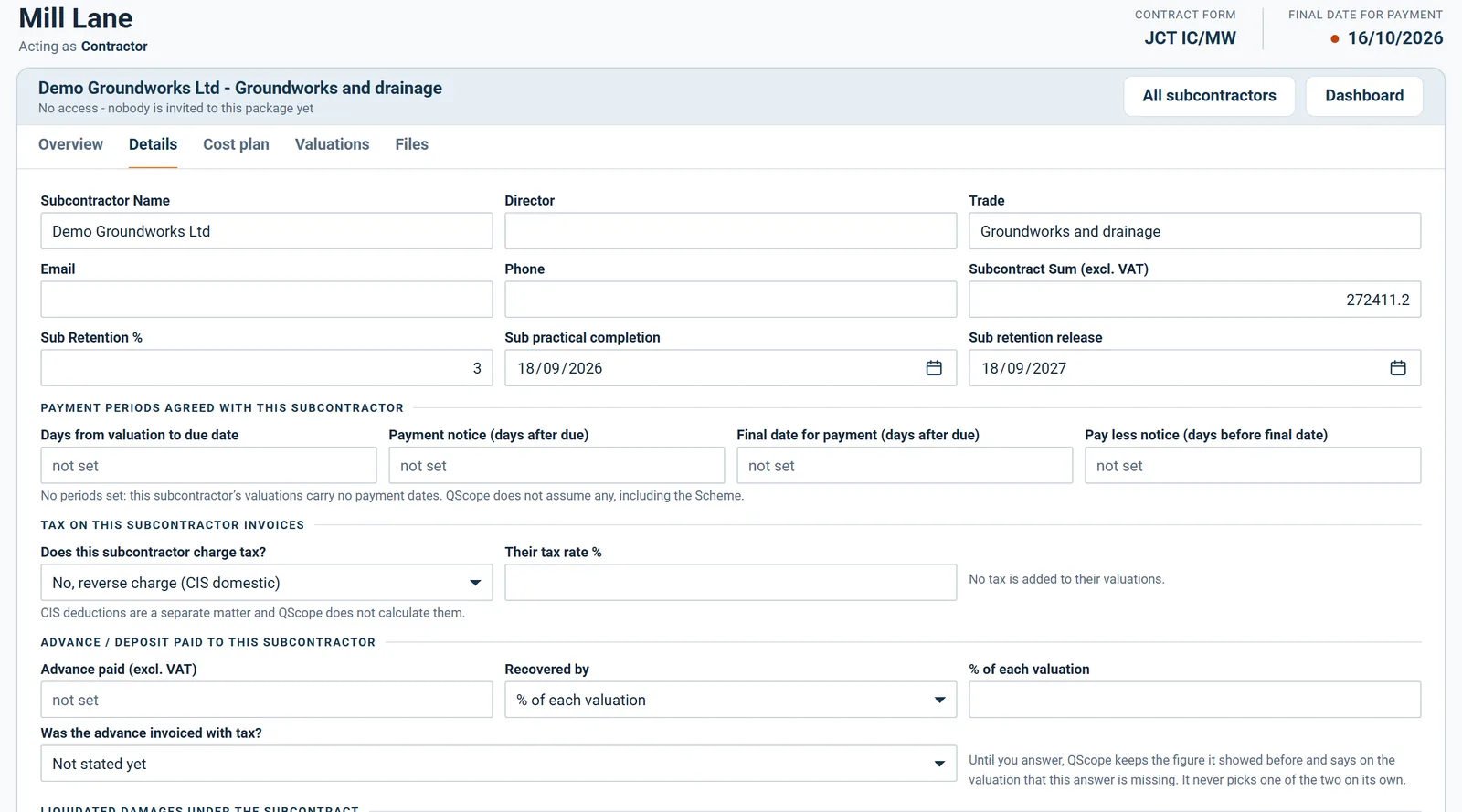Viewport: 1462px width, 812px height.
Task: Expand 'Was the advance invoiced with tax?' dropdown
Action: tap(499, 764)
